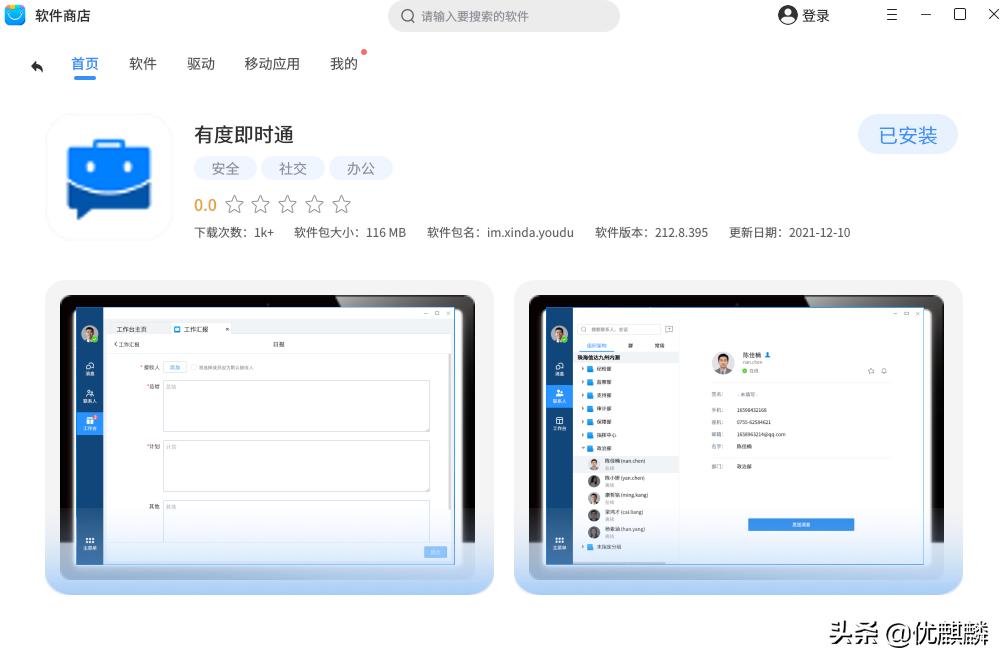1007x665 pixels.
Task: Click the magnifier search icon
Action: pyautogui.click(x=406, y=16)
